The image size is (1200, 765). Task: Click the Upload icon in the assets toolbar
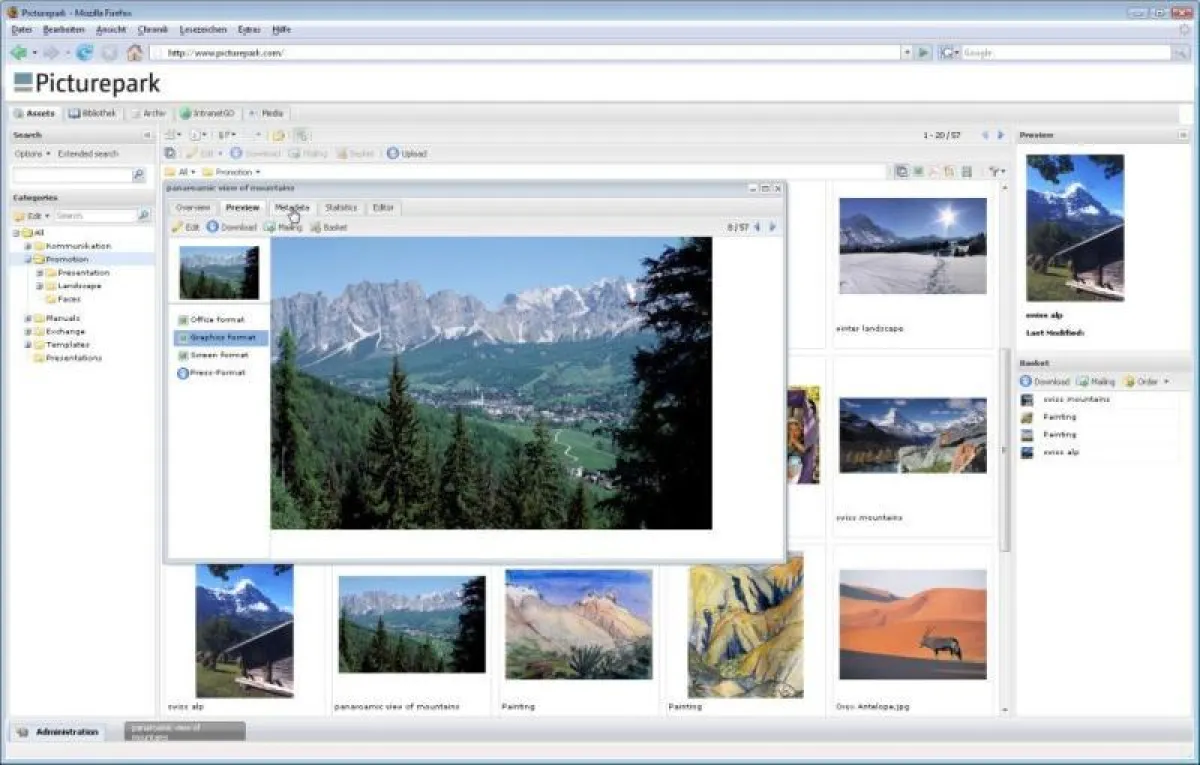(x=391, y=153)
